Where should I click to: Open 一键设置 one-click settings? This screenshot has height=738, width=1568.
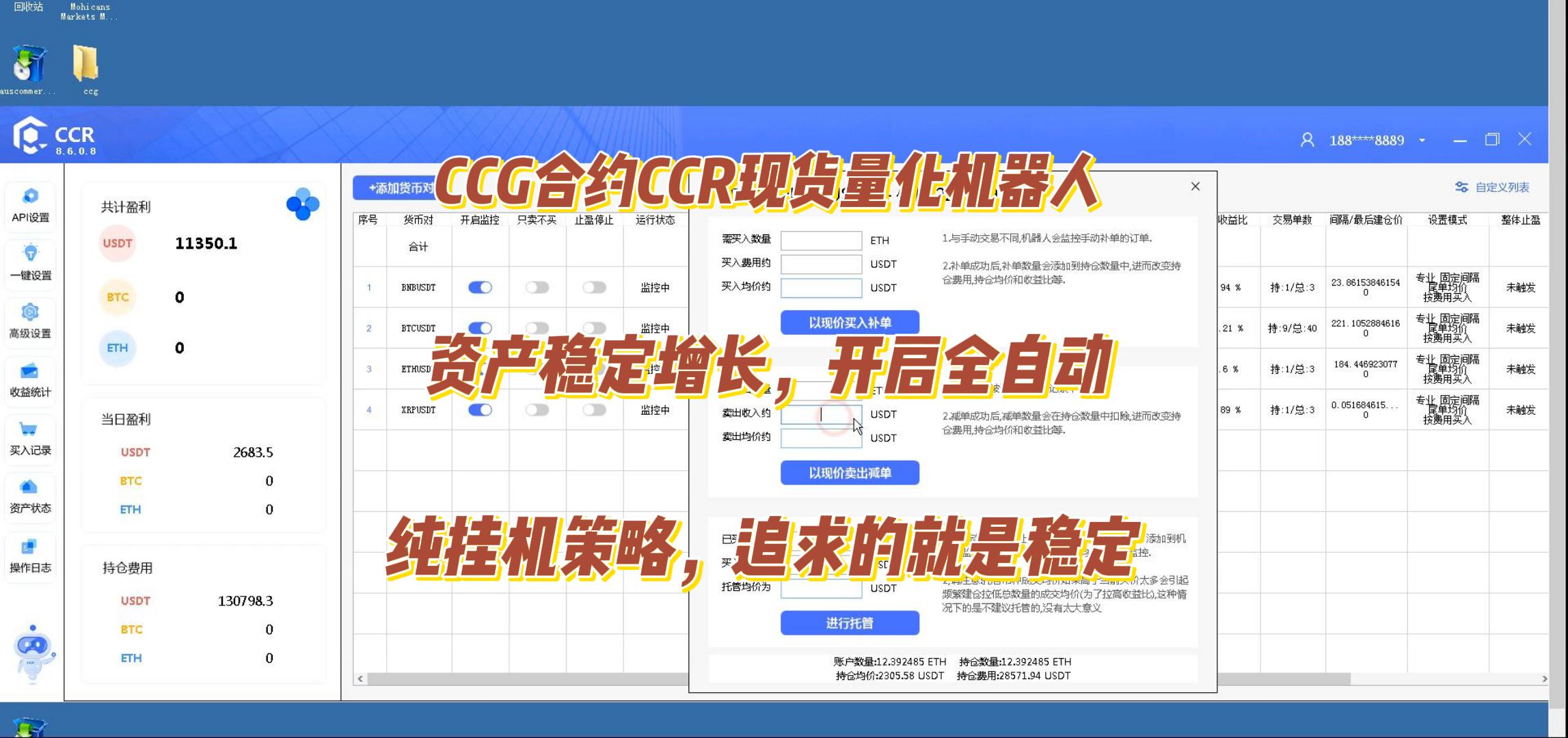tap(30, 263)
